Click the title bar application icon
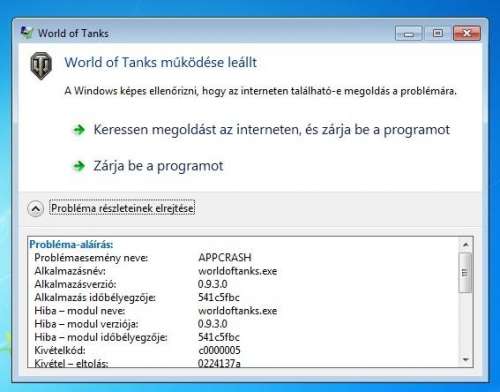Screen dimensions: 500x392 click(x=27, y=33)
